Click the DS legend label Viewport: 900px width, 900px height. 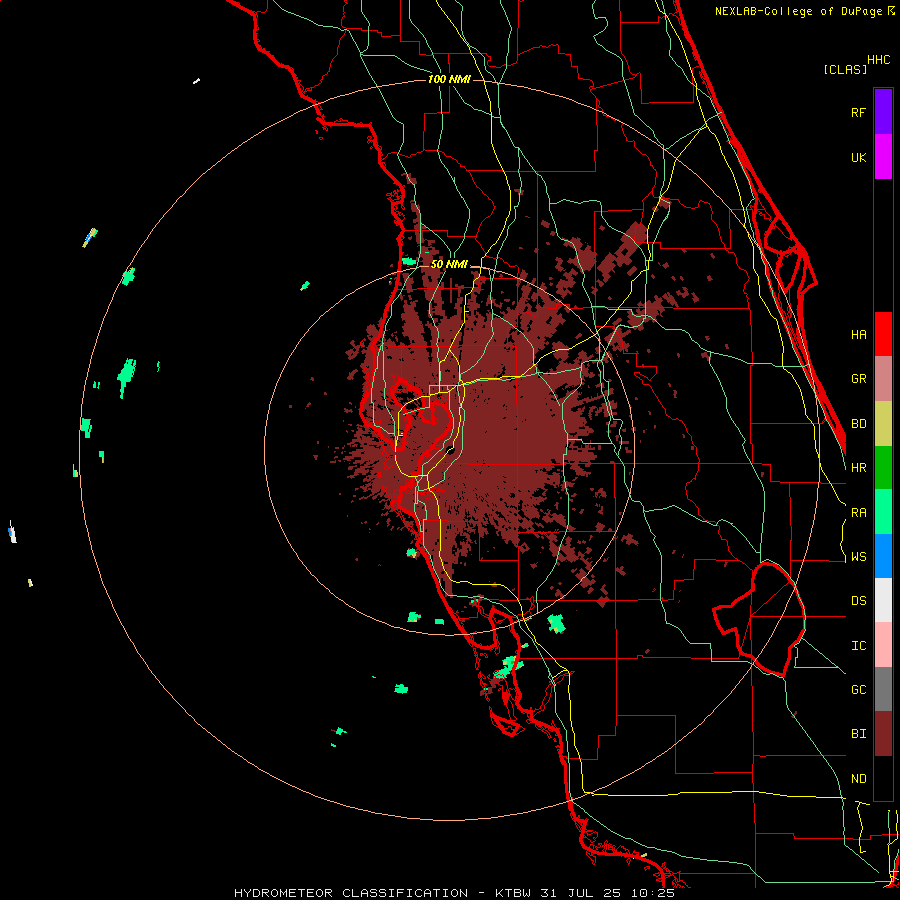(x=858, y=601)
